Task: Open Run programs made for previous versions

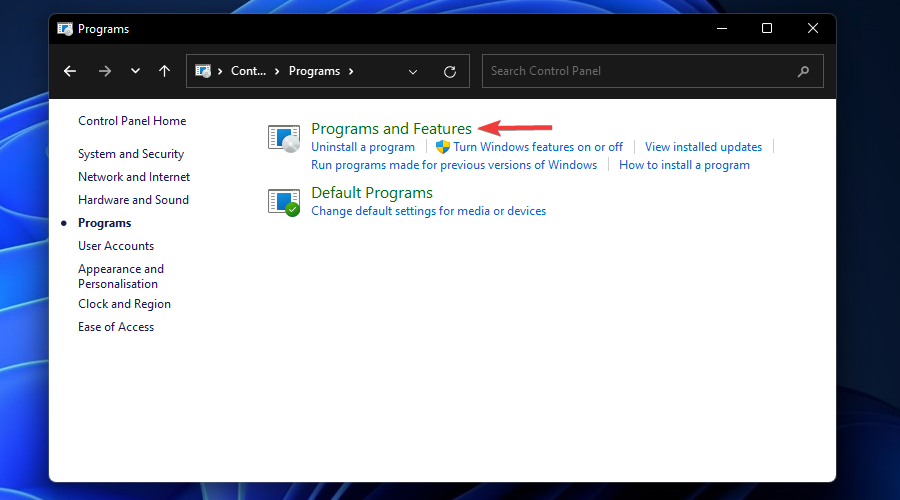Action: [454, 165]
